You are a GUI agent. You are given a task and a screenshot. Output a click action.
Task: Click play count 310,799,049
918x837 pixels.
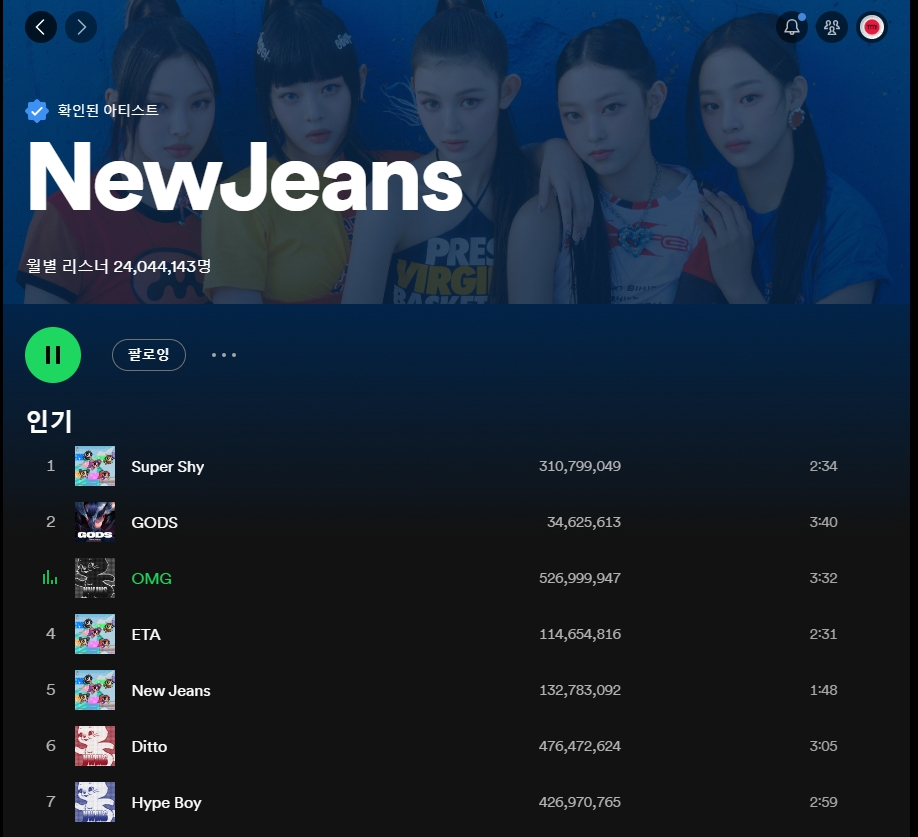tap(580, 466)
